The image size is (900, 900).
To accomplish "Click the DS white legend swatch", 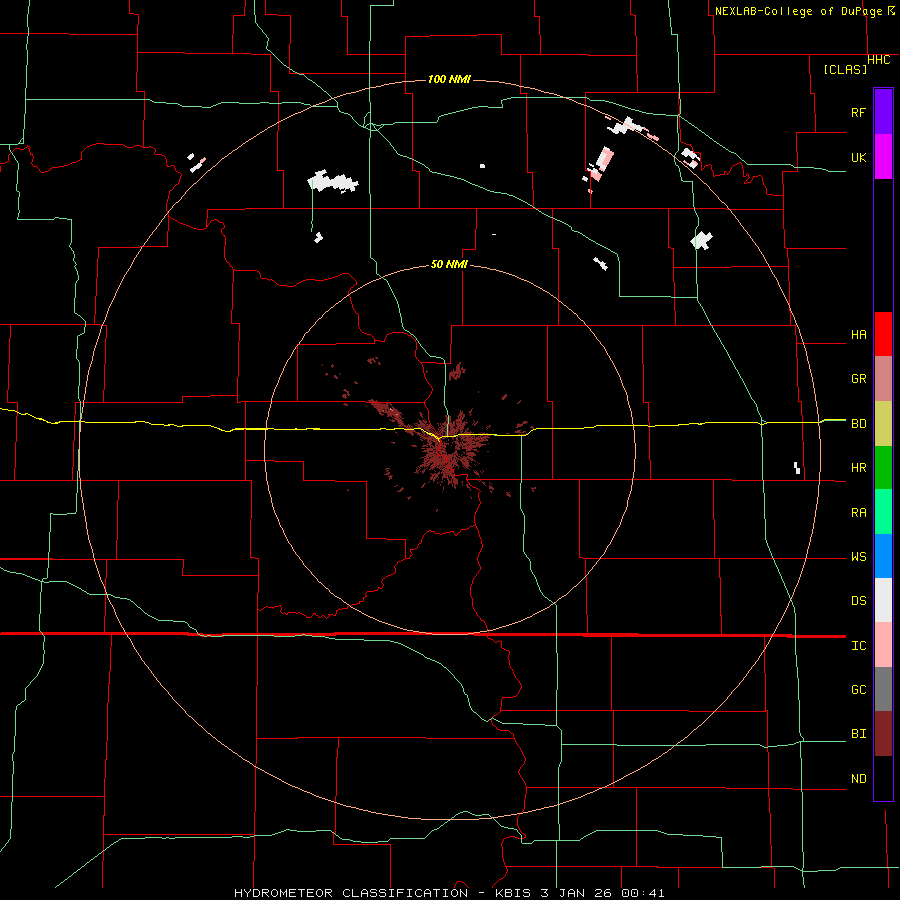I will (883, 600).
